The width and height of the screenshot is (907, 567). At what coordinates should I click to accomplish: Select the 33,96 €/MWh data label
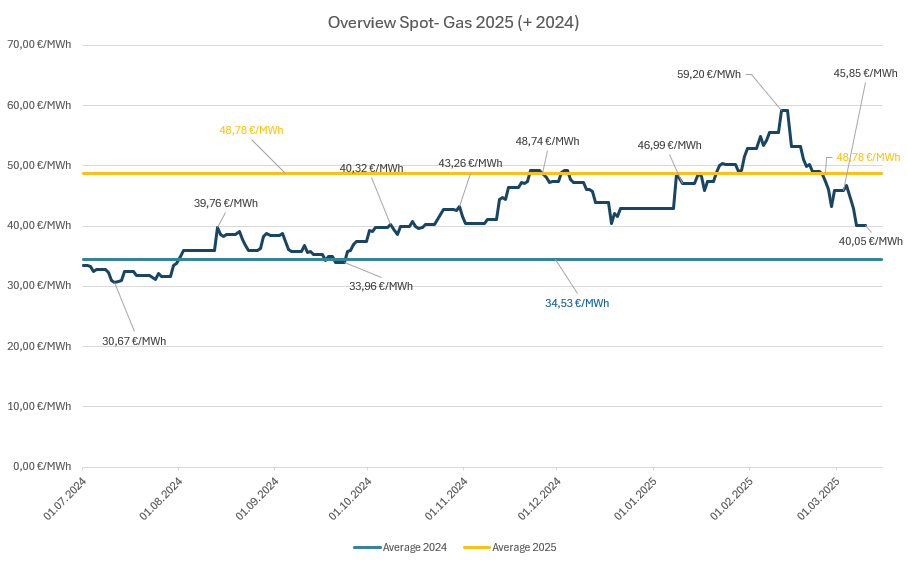tap(380, 286)
